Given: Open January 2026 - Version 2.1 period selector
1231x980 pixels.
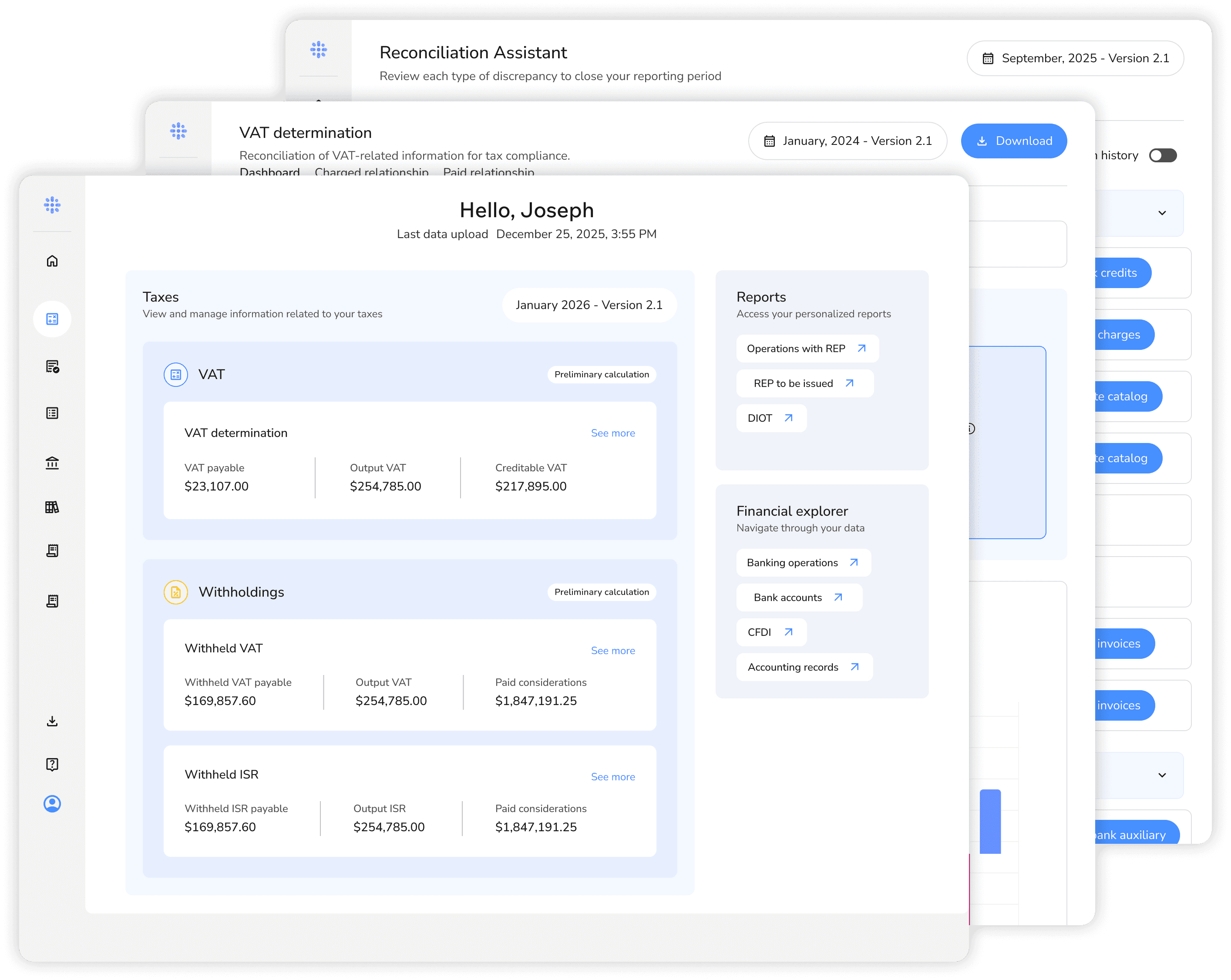Looking at the screenshot, I should click(x=589, y=305).
